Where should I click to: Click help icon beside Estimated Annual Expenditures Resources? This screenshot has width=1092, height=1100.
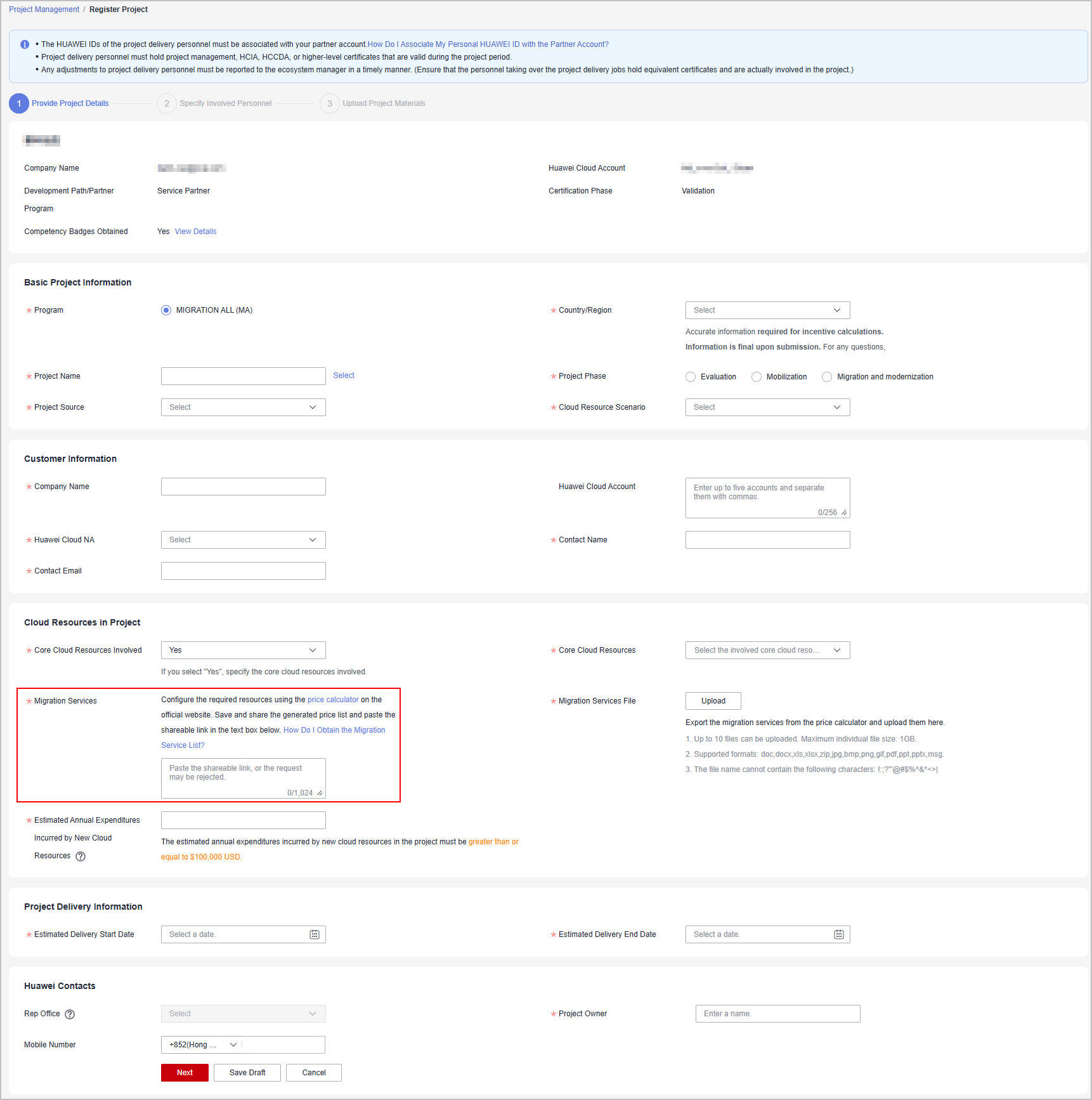81,856
